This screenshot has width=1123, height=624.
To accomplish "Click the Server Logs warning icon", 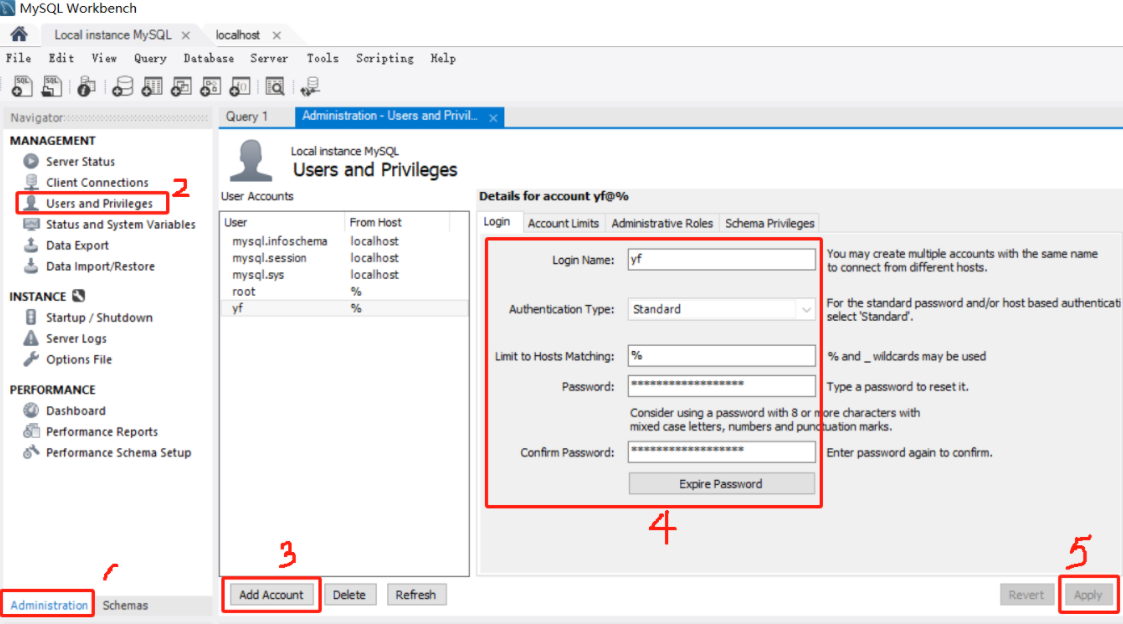I will pos(31,338).
